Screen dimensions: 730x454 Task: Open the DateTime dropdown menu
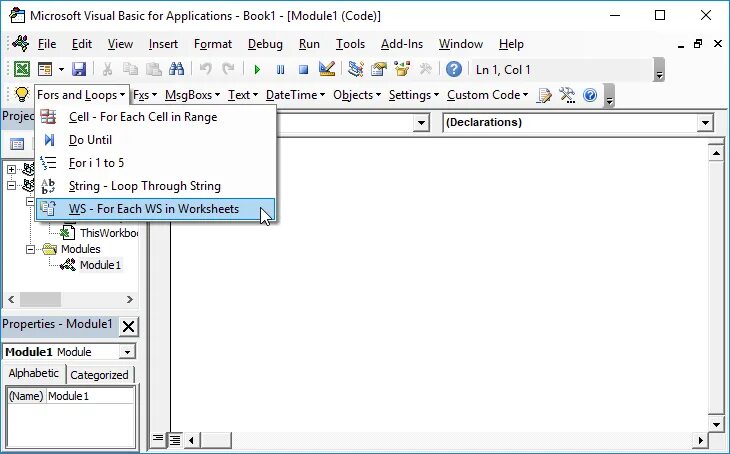295,95
